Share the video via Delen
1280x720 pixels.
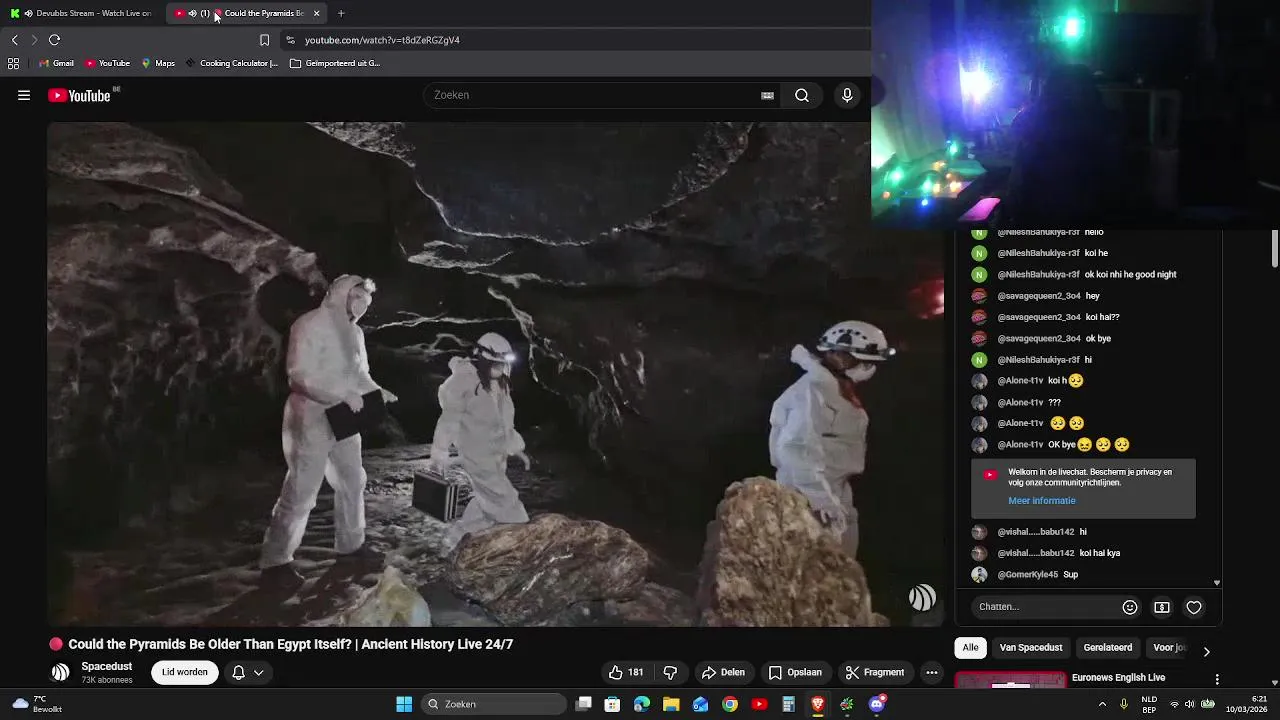[723, 672]
